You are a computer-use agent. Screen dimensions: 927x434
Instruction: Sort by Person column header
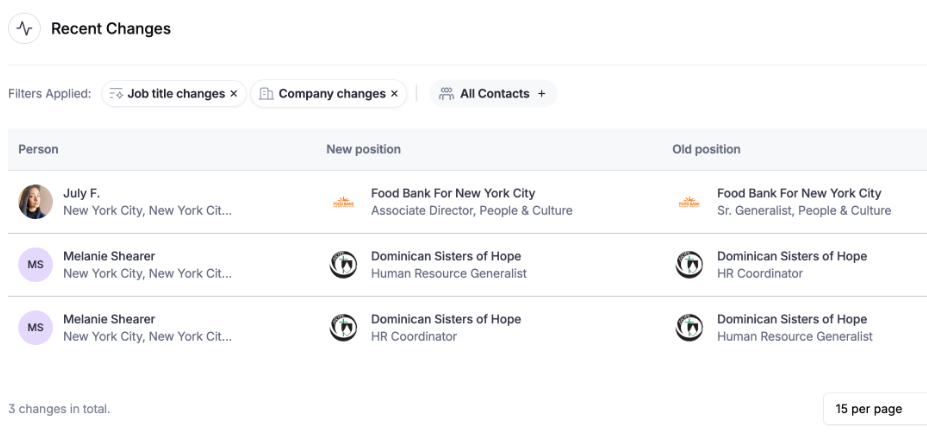(x=38, y=149)
